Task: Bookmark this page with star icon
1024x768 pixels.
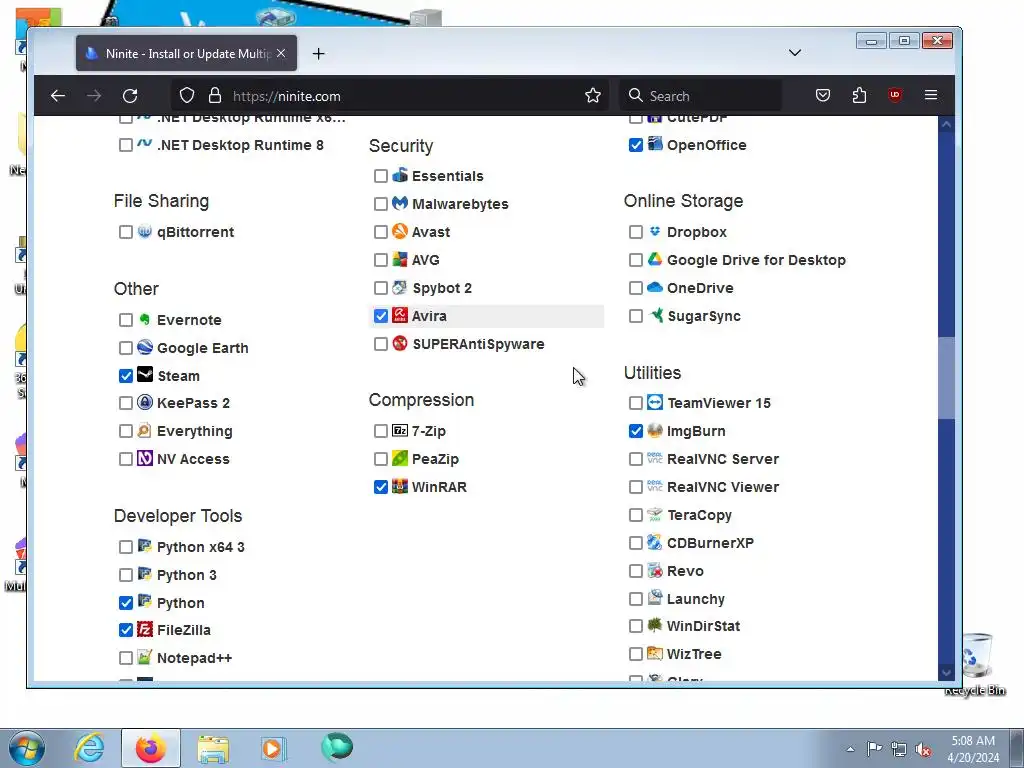Action: (593, 95)
